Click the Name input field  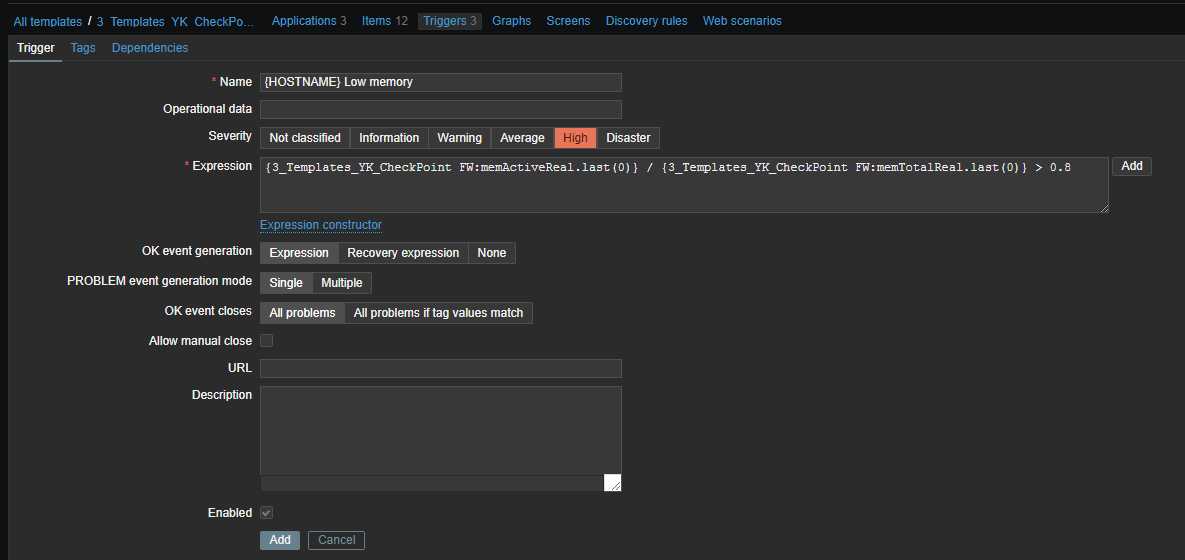tap(441, 82)
